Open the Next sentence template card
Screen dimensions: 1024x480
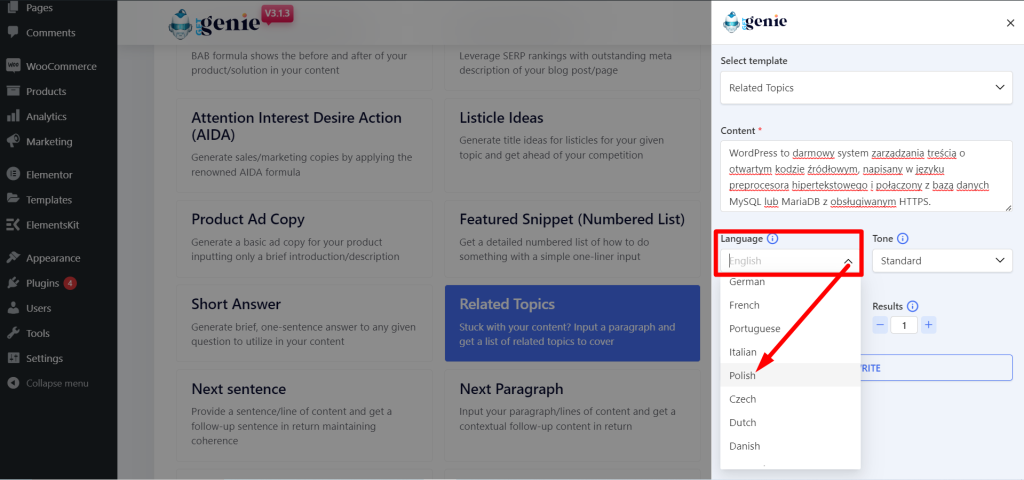[305, 415]
